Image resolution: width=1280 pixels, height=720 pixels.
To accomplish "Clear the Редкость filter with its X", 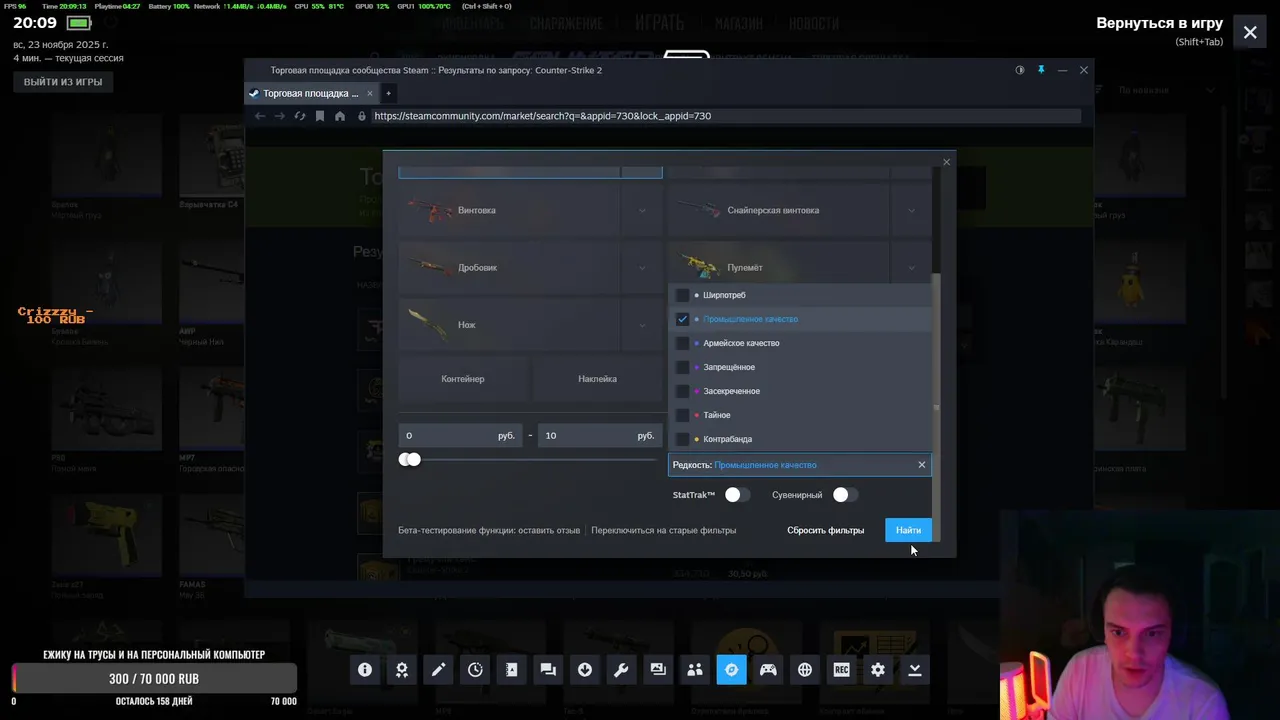I will click(x=922, y=465).
